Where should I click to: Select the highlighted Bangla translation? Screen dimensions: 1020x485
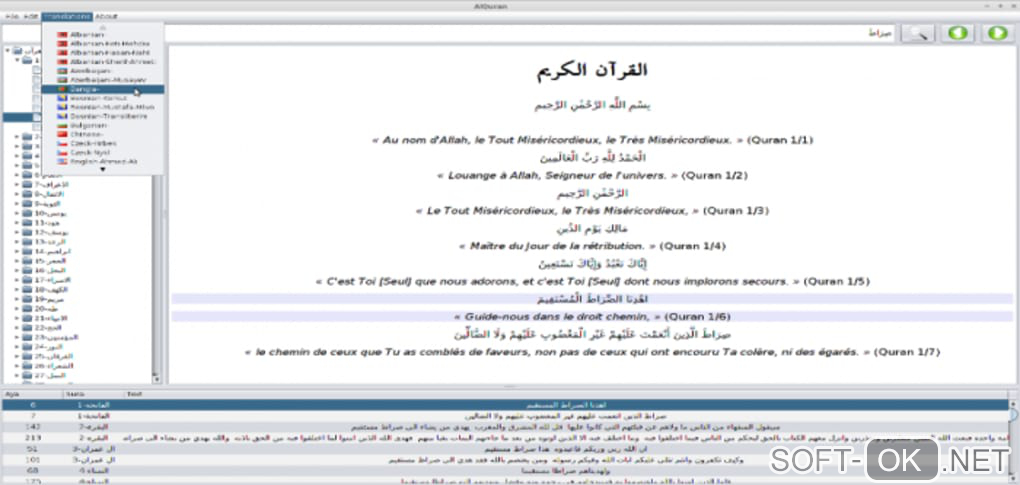[x=103, y=89]
